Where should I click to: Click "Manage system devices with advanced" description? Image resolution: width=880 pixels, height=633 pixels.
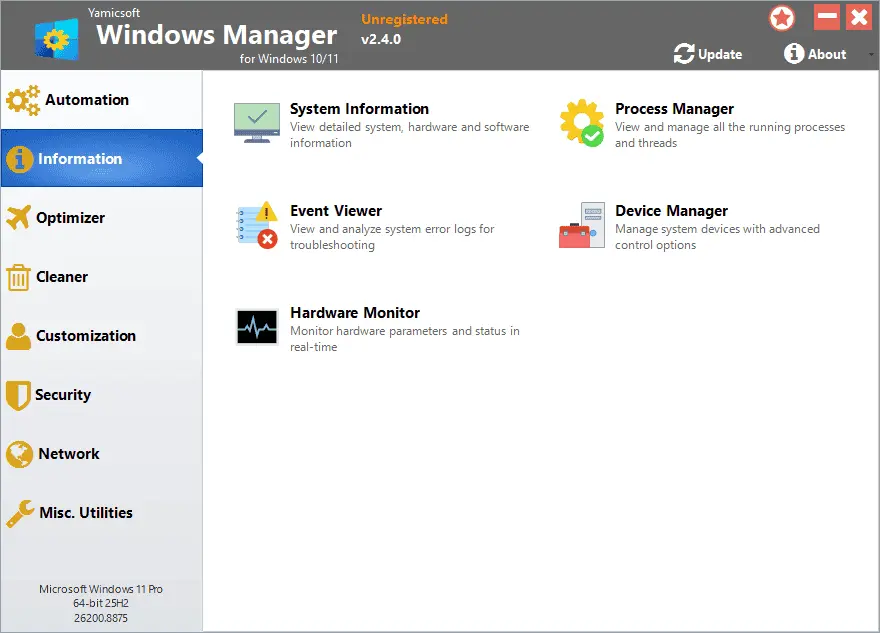[x=717, y=230]
